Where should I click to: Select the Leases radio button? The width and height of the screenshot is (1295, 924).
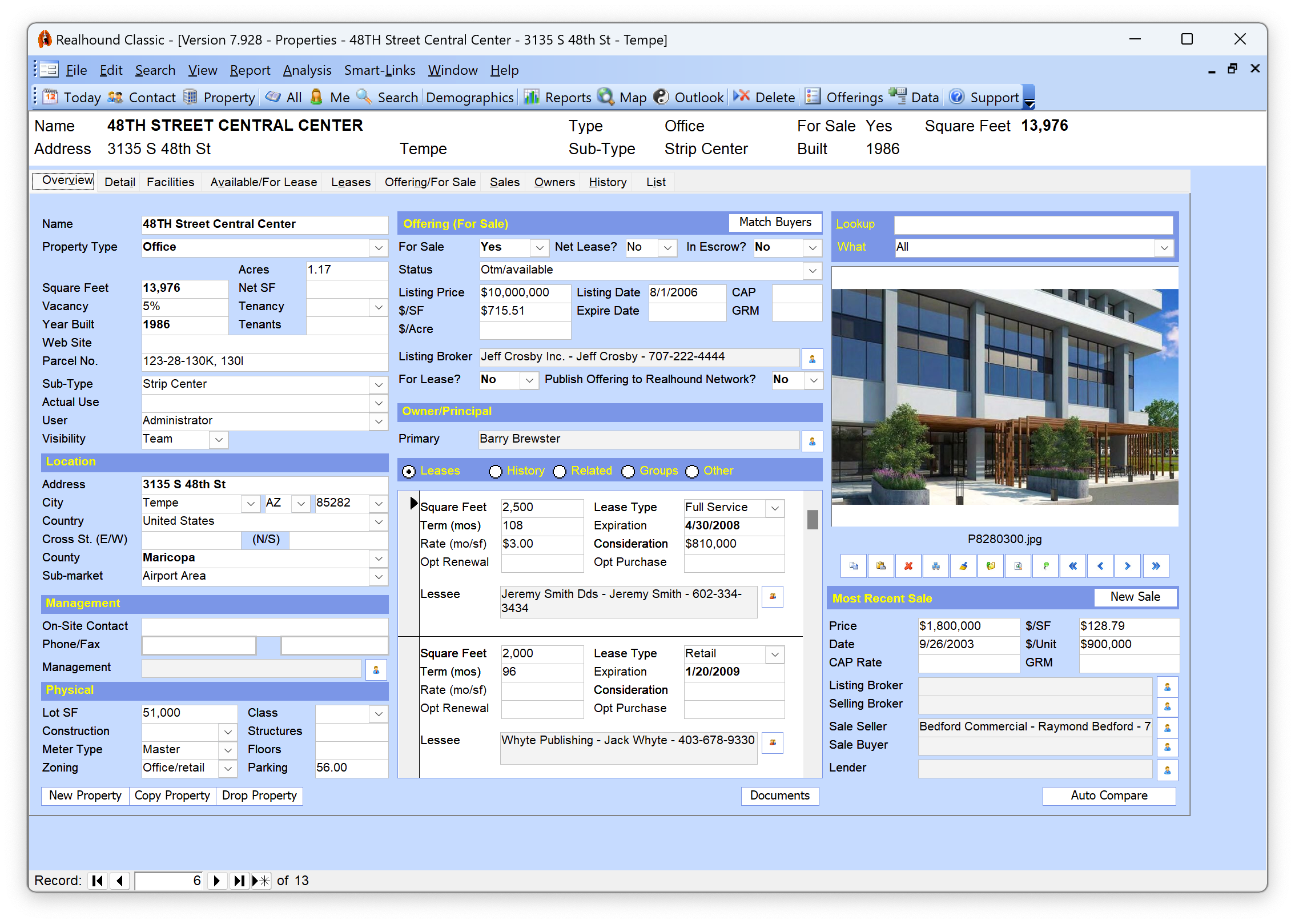tap(409, 471)
